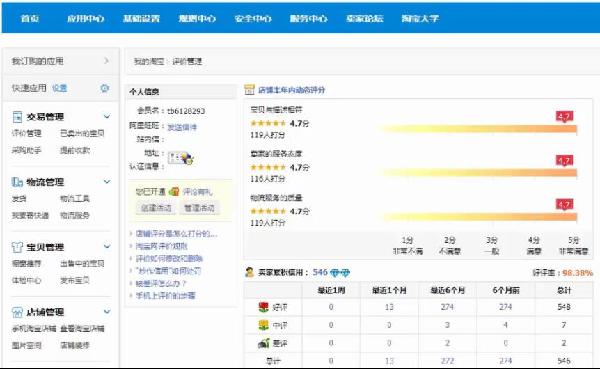Open the quick apps gear settings icon
Image resolution: width=600 pixels, height=369 pixels.
(104, 88)
